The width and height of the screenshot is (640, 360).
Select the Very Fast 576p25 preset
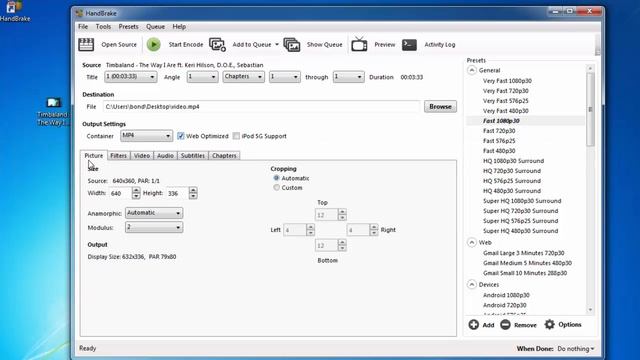[x=506, y=101]
